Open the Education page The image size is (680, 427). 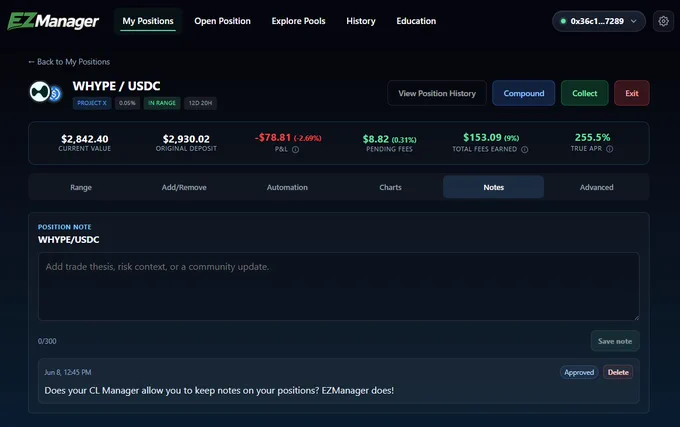[416, 21]
